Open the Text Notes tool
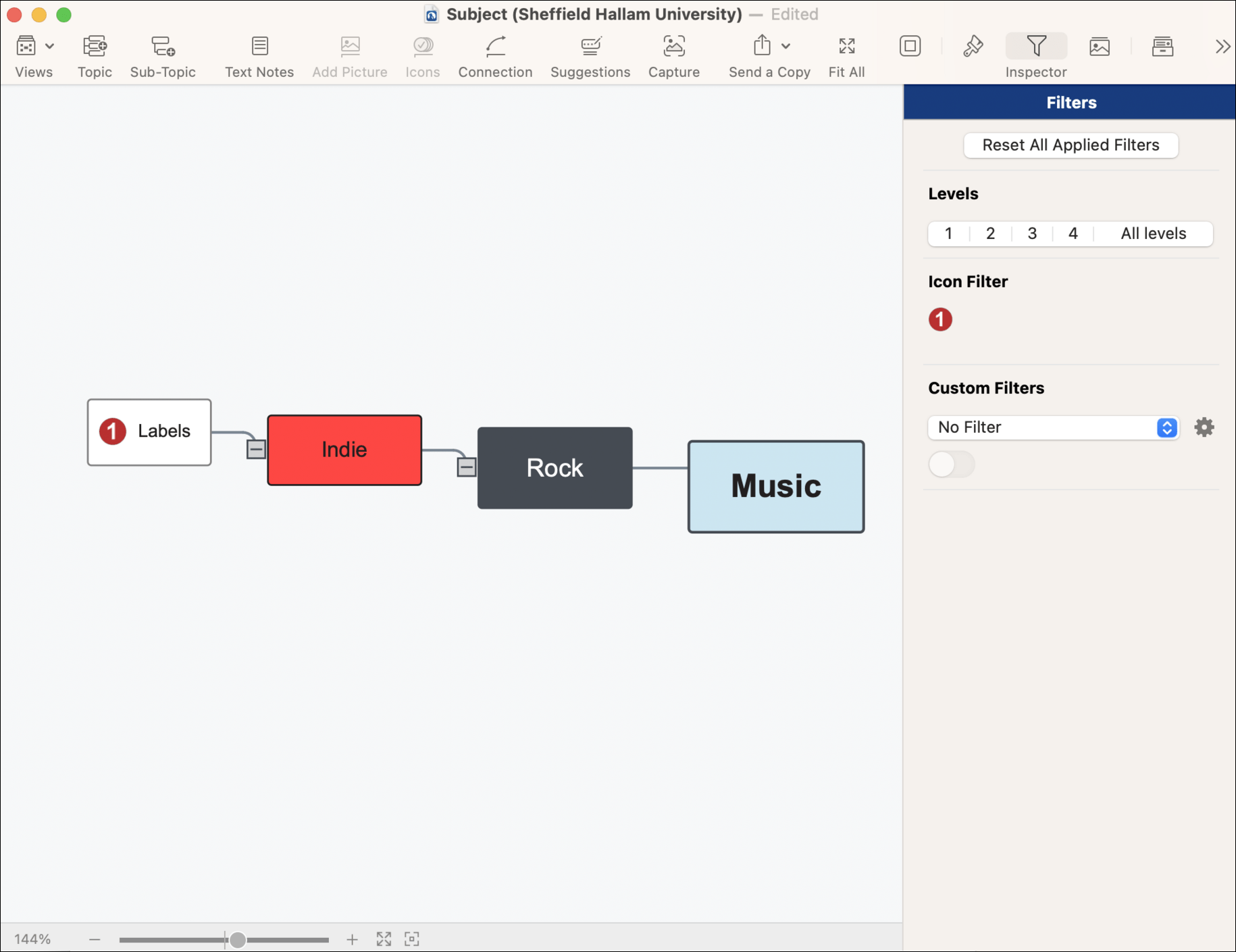This screenshot has width=1236, height=952. (x=259, y=54)
